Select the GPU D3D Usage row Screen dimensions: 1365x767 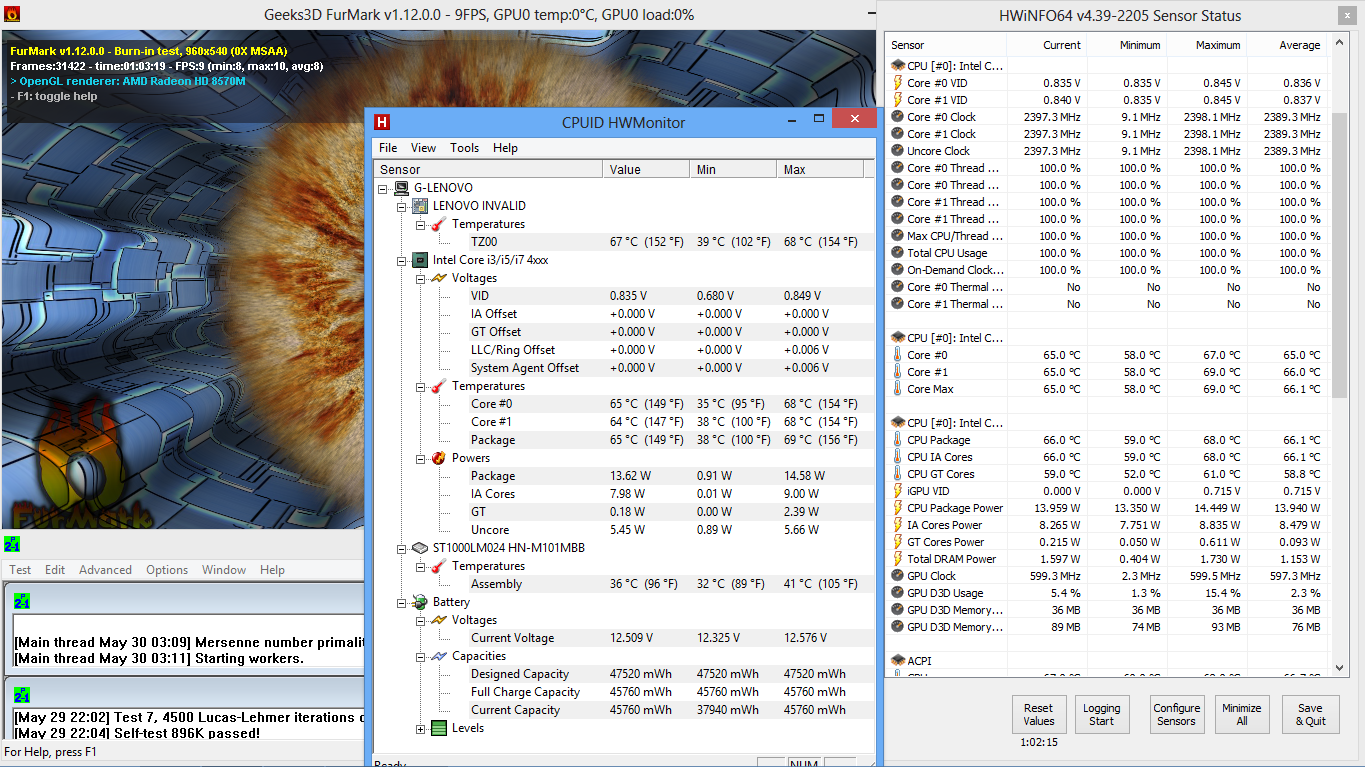[x=1107, y=593]
